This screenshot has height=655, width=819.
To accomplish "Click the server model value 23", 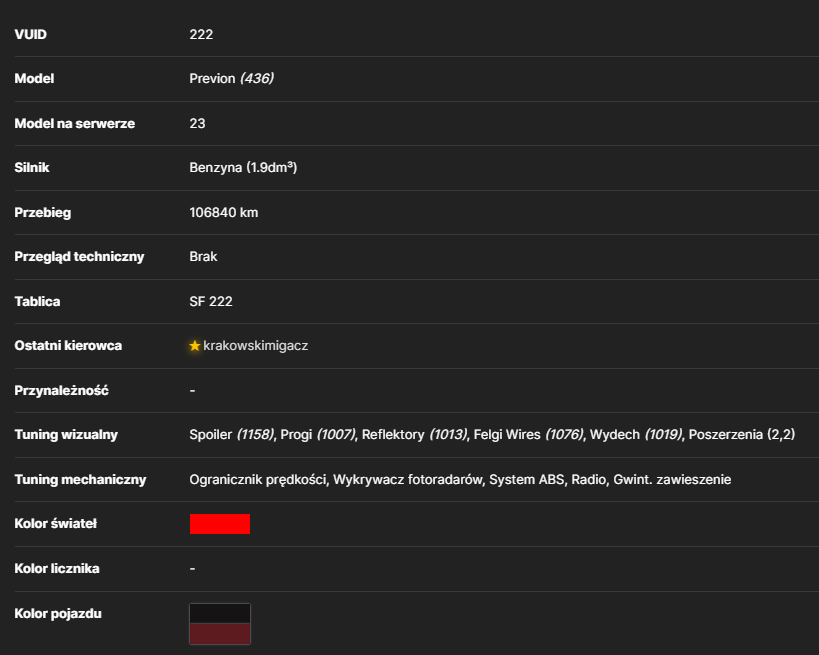I will coord(197,123).
